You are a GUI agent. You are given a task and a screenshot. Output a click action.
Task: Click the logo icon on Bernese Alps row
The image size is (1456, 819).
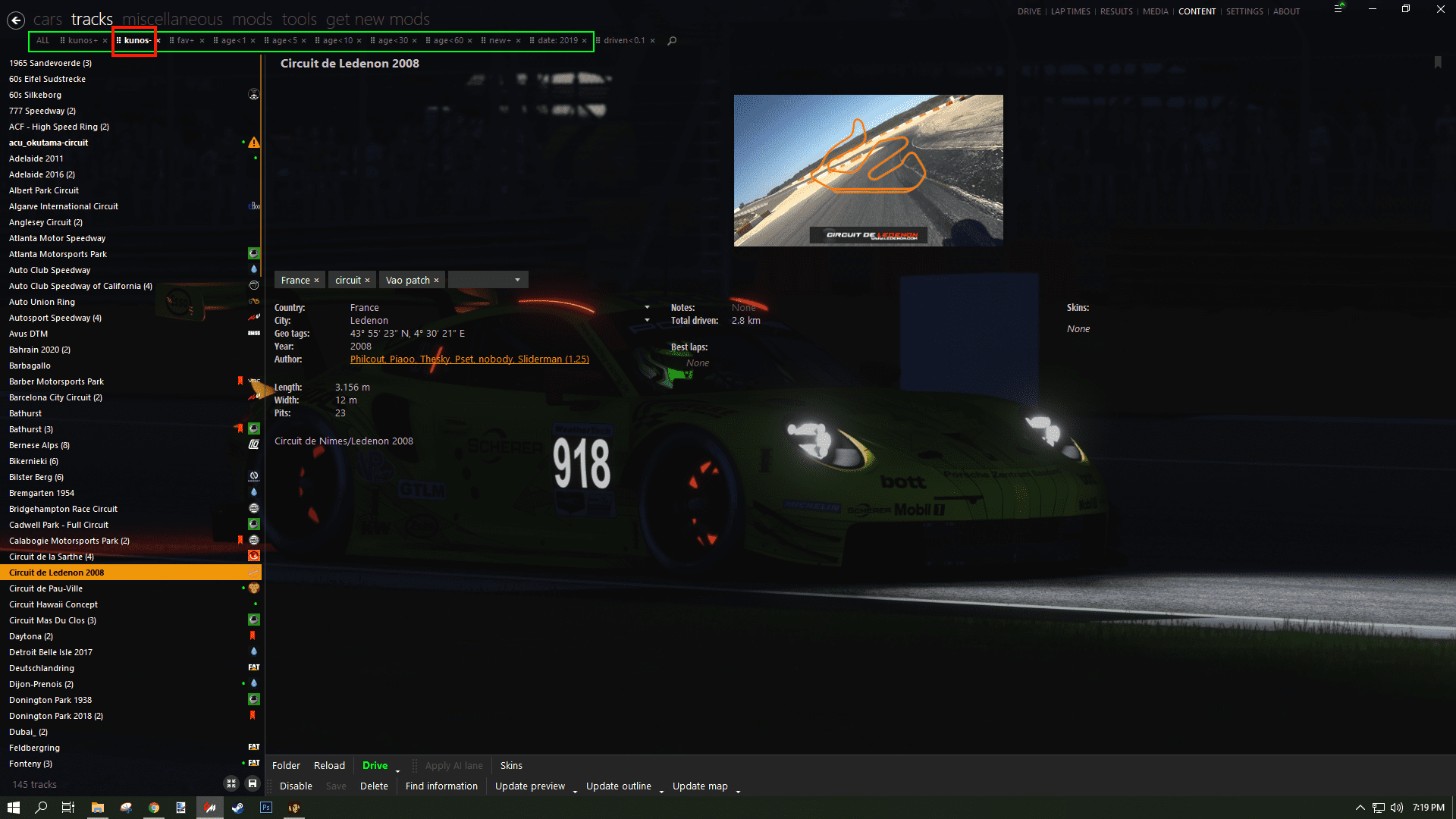pyautogui.click(x=254, y=445)
